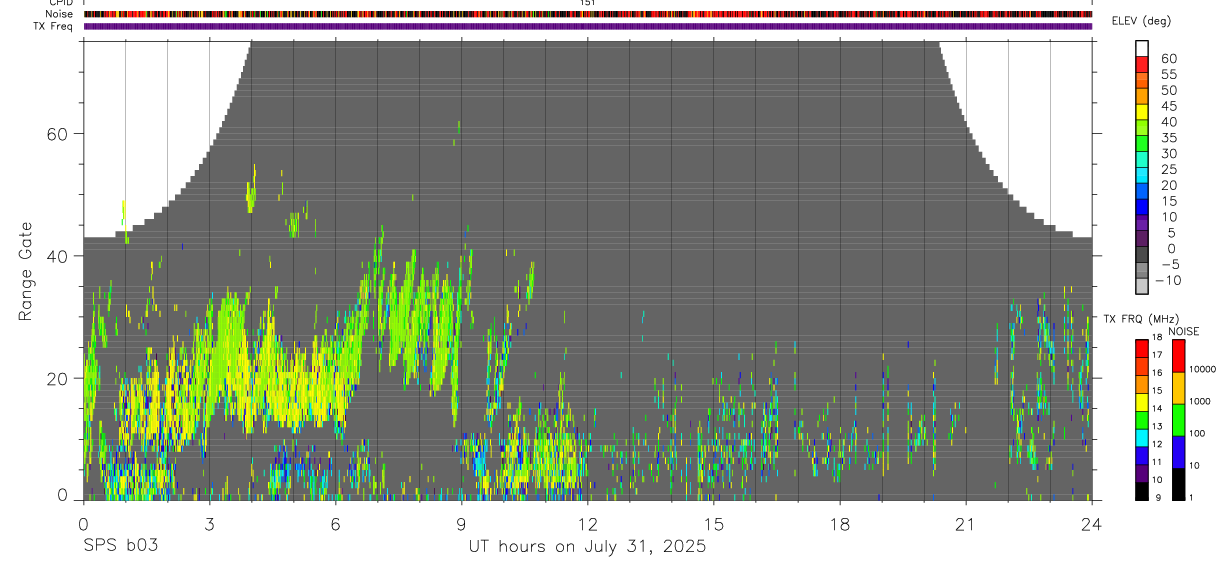Click the 'UT hours on July 31, 2025' axis title

(587, 547)
